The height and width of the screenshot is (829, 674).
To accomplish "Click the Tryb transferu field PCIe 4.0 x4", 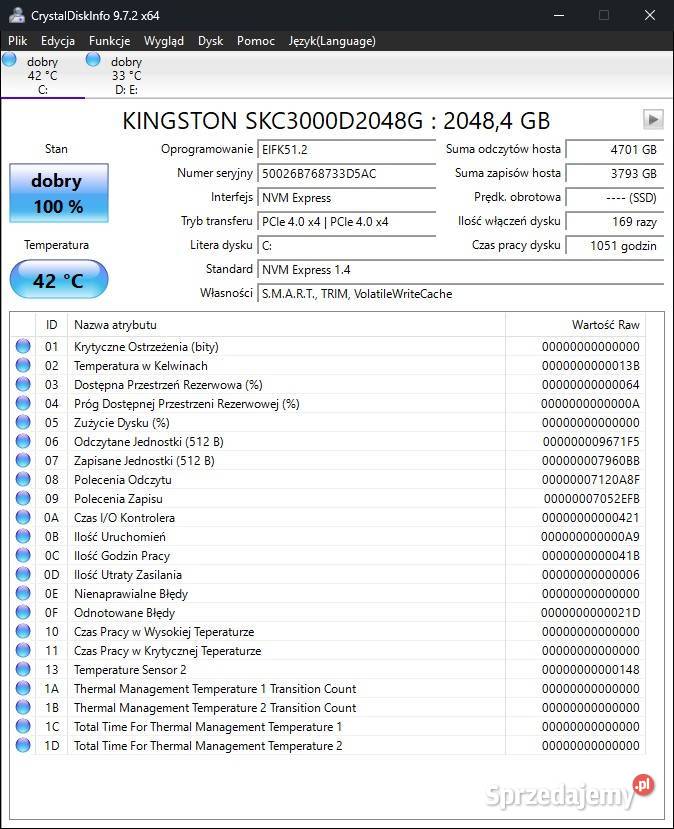I will point(347,222).
